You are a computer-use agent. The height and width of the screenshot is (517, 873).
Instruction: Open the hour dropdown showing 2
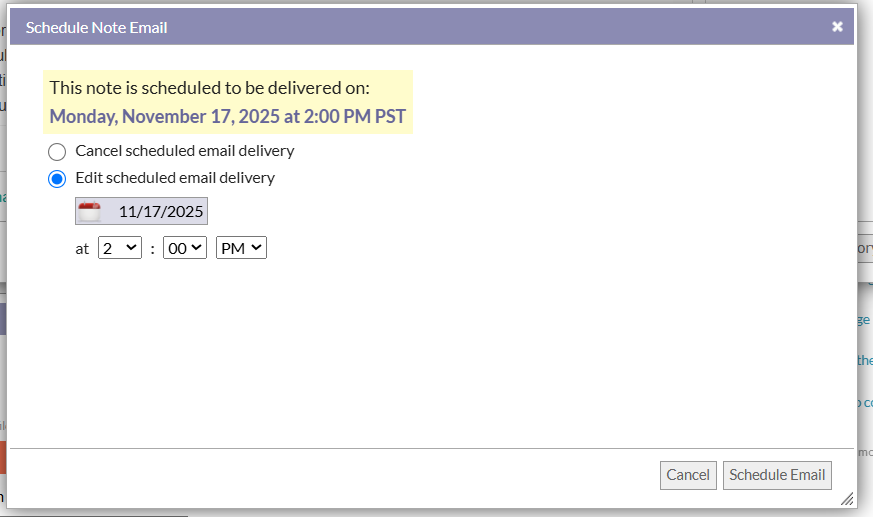120,248
